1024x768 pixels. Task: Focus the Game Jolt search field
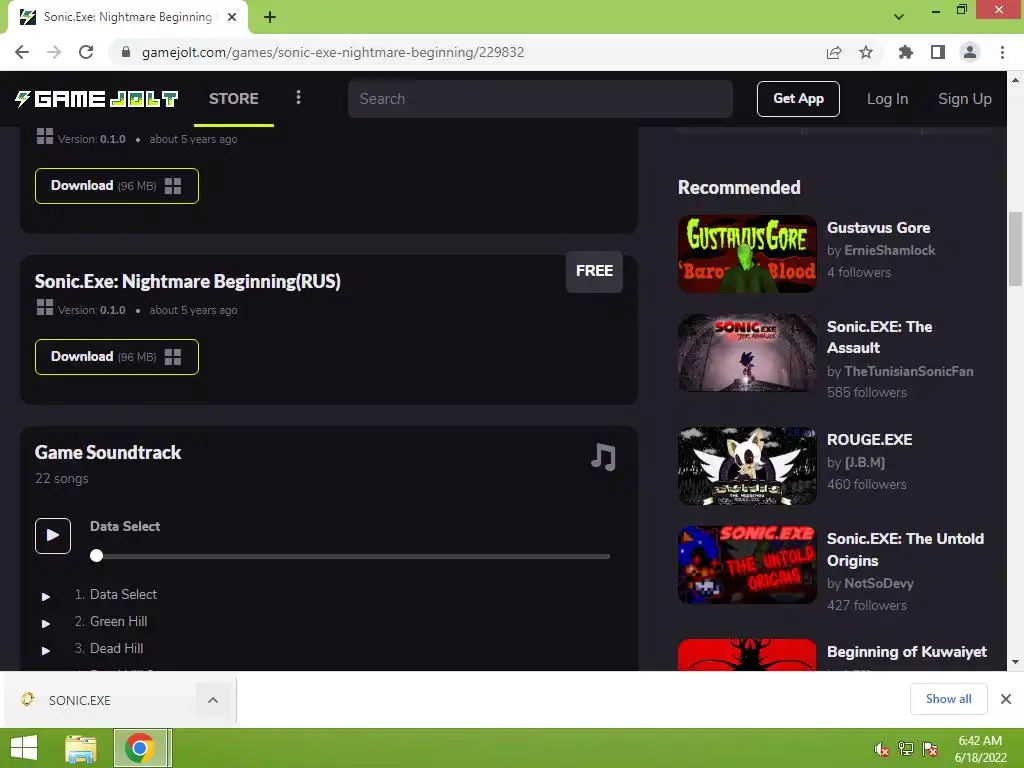[x=540, y=99]
